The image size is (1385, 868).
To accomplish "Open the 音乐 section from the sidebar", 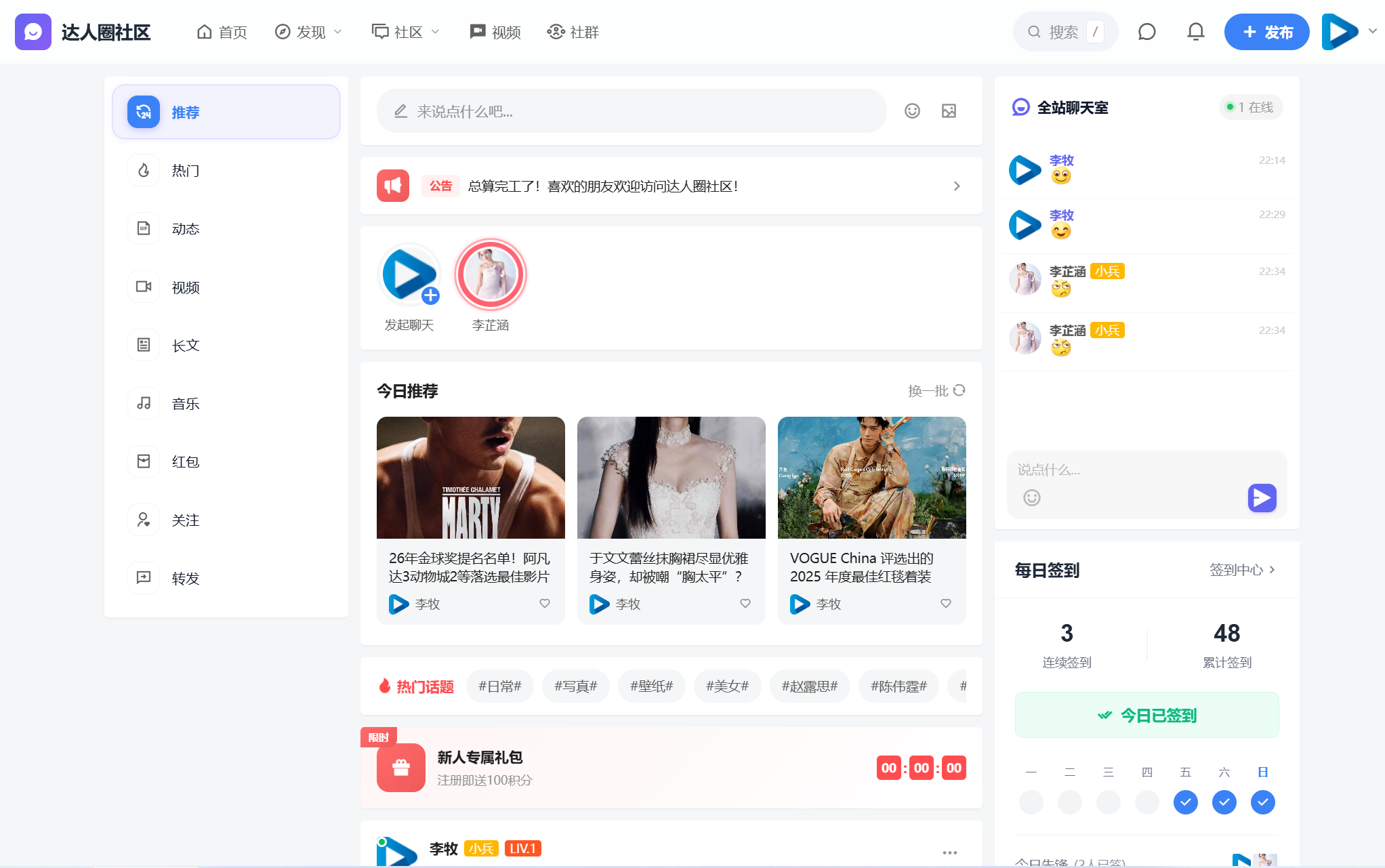I will click(x=185, y=403).
